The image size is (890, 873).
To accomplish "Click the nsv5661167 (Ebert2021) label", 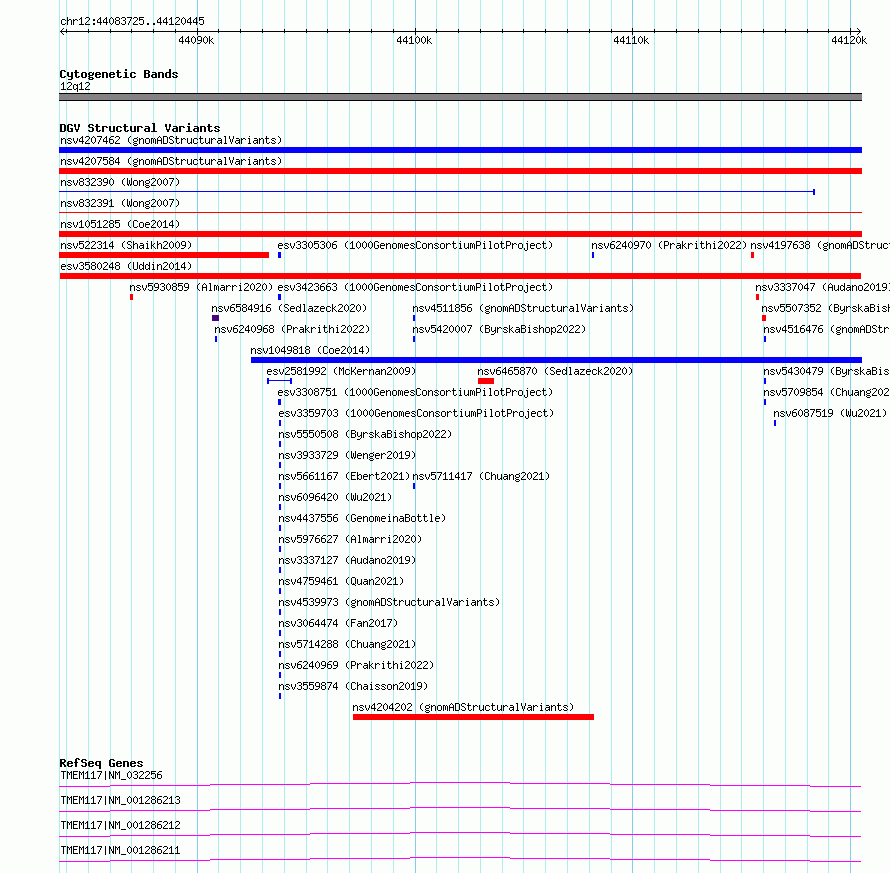I will tap(344, 476).
